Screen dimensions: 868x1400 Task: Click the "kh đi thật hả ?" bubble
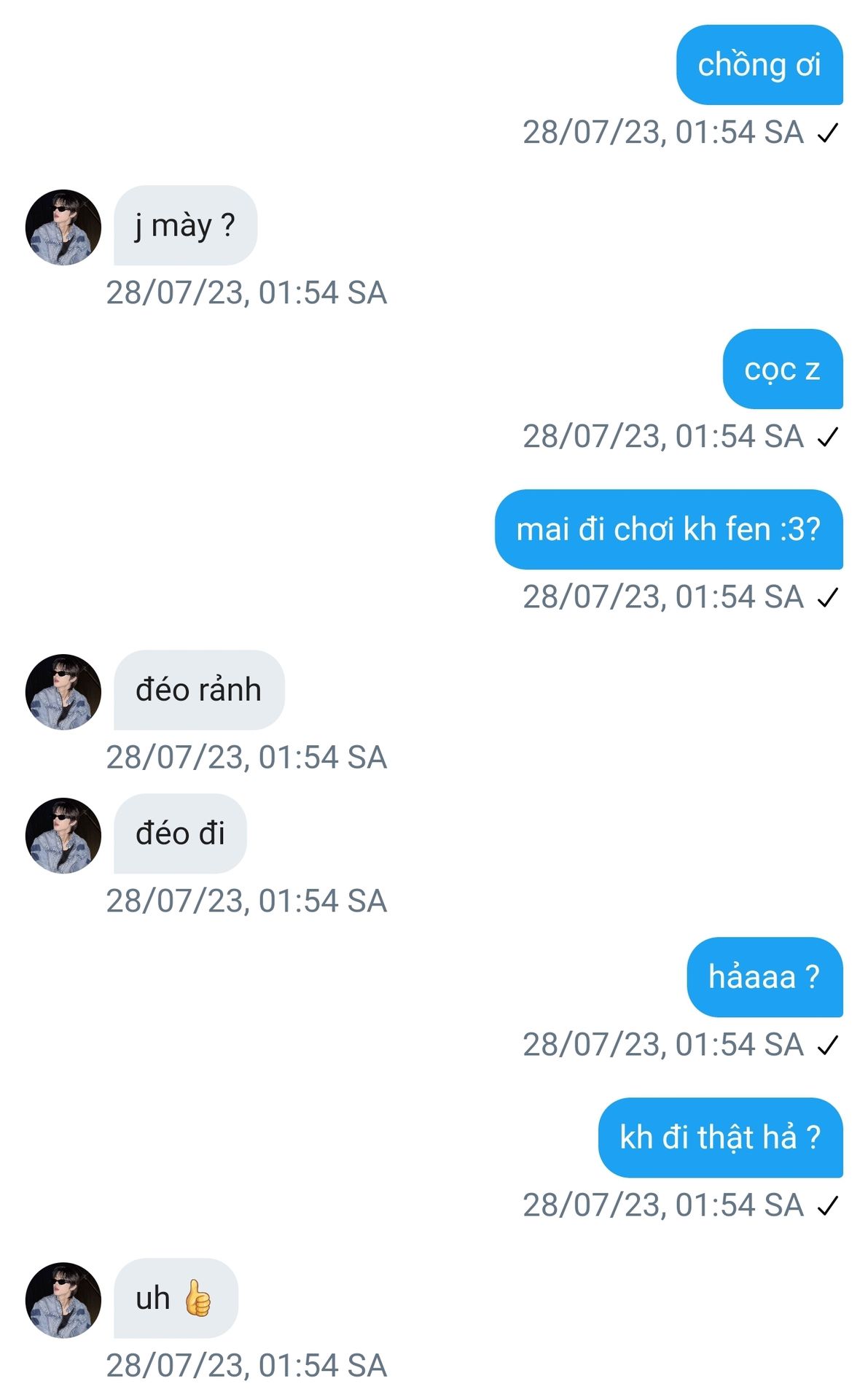720,1137
